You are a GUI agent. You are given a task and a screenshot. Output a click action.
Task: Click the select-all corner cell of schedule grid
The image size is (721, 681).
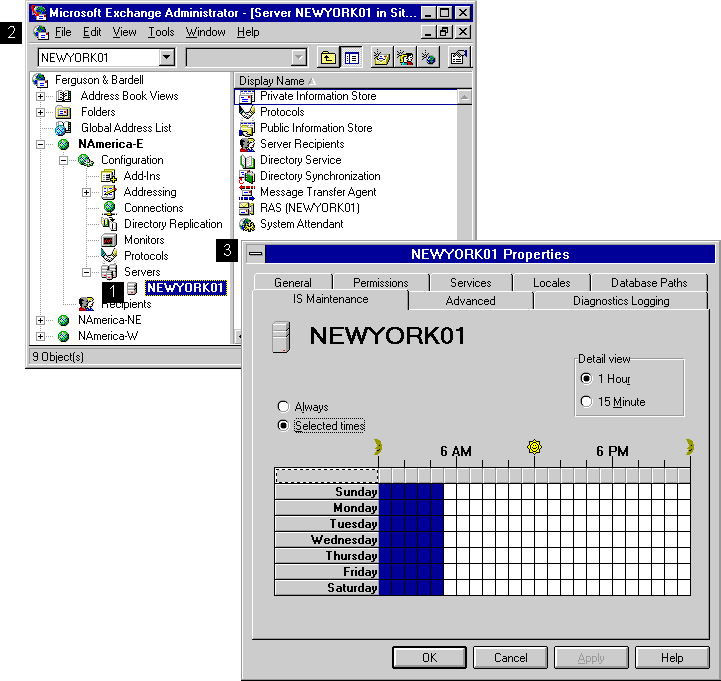pyautogui.click(x=326, y=475)
